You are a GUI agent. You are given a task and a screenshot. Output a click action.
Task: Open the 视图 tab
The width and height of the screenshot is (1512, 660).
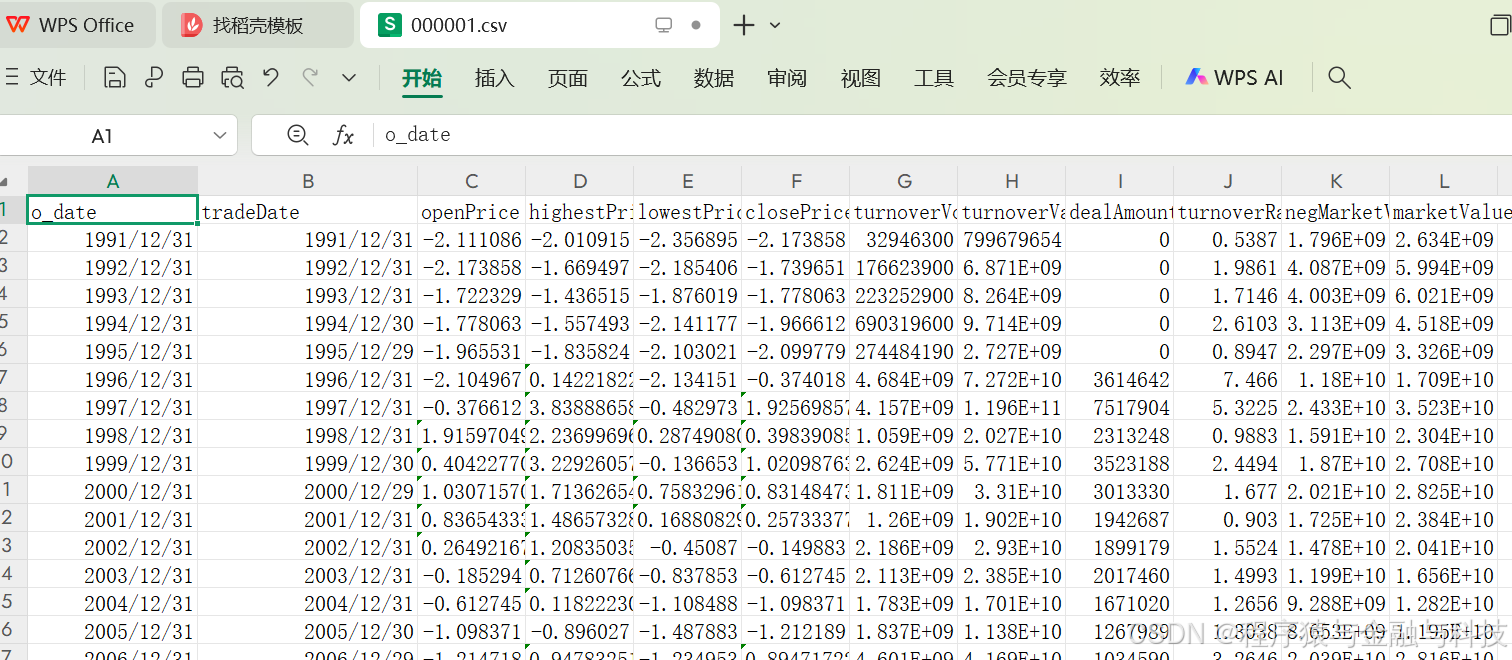point(861,78)
